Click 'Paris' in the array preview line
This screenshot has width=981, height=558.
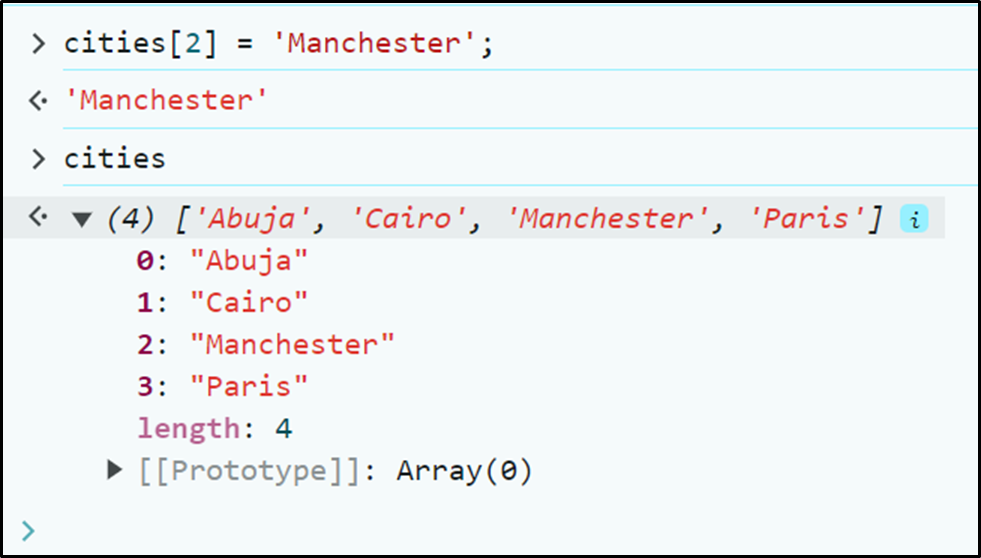point(808,219)
